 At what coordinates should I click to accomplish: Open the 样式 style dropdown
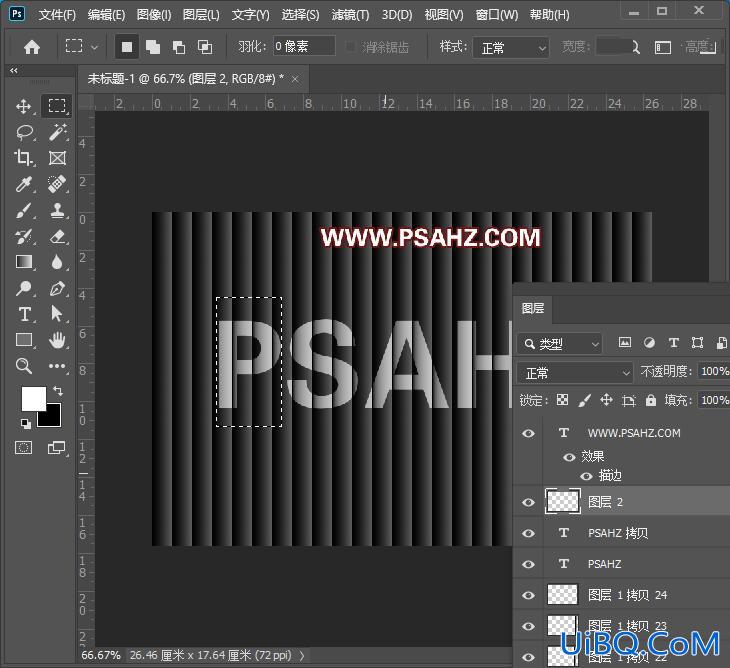(511, 47)
